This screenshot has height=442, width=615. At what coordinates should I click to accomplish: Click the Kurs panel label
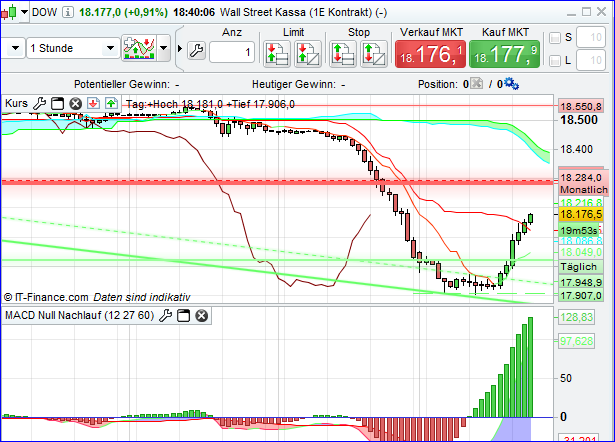pos(16,104)
